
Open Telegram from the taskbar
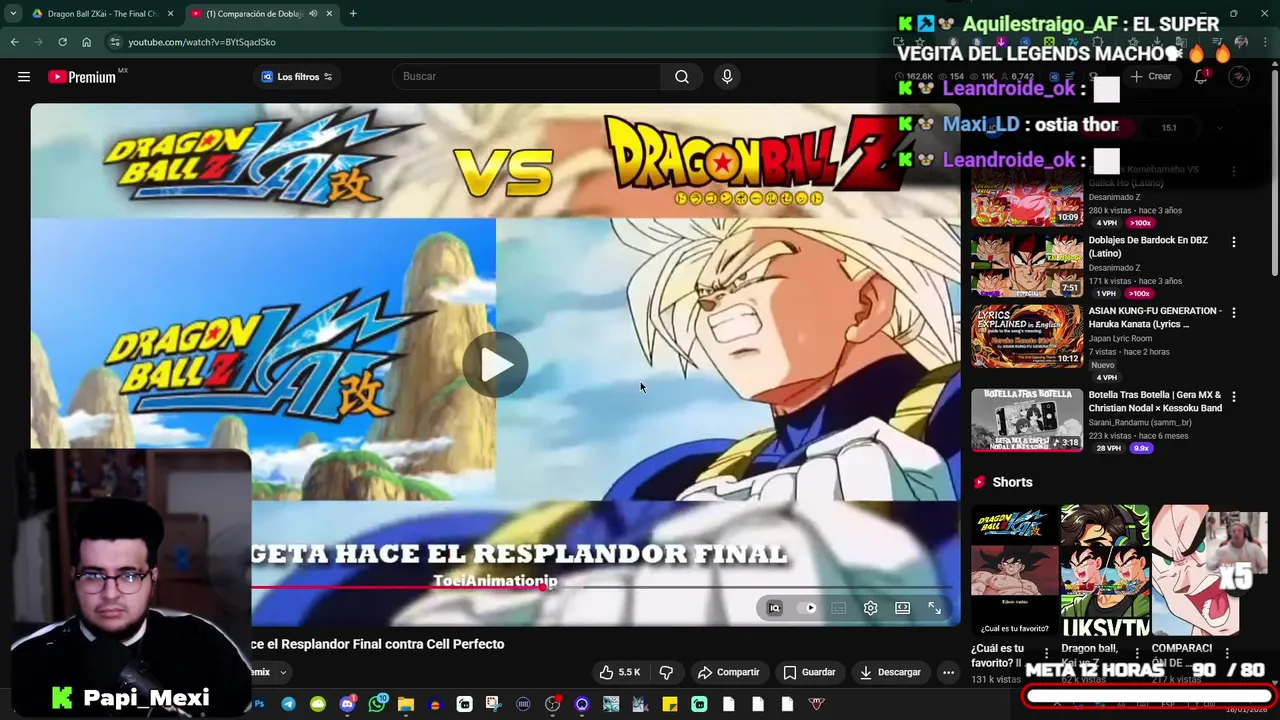click(288, 704)
